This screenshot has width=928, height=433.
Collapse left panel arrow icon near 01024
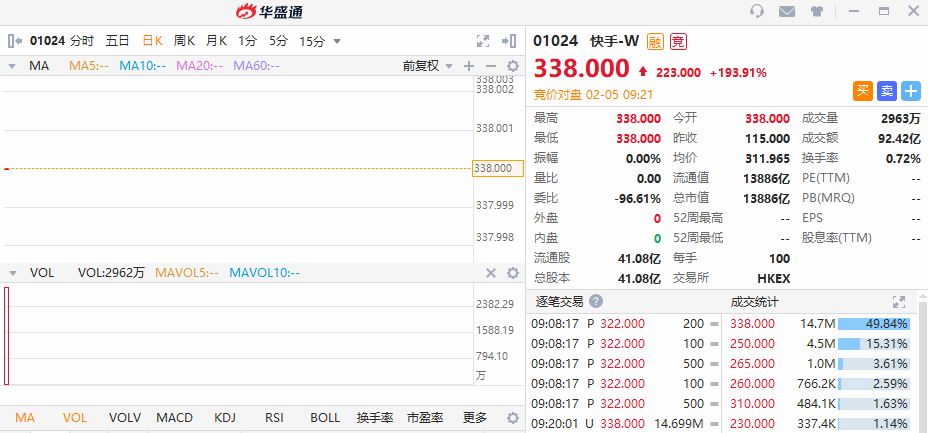coord(15,41)
